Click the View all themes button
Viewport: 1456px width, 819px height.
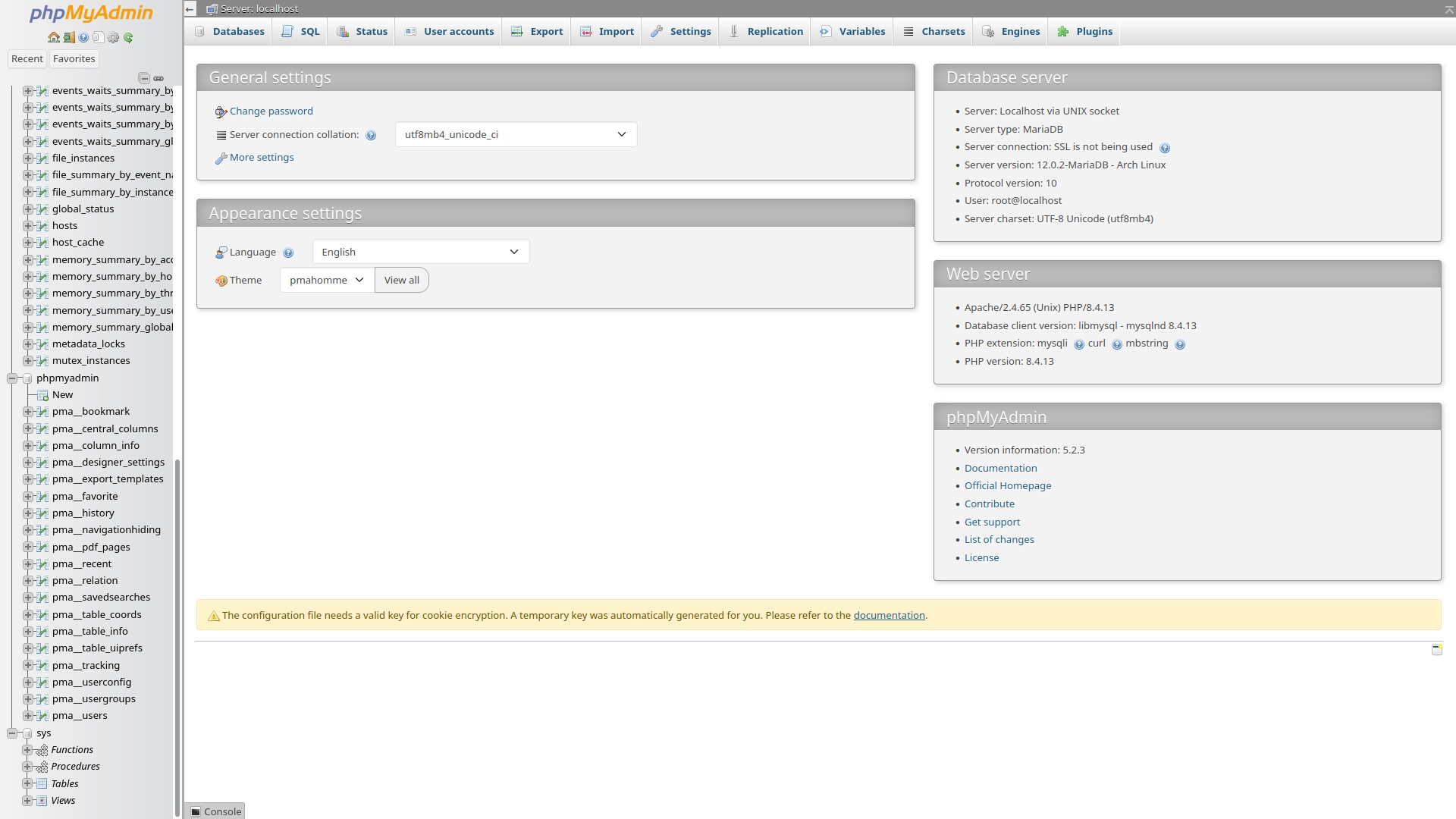[x=402, y=280]
